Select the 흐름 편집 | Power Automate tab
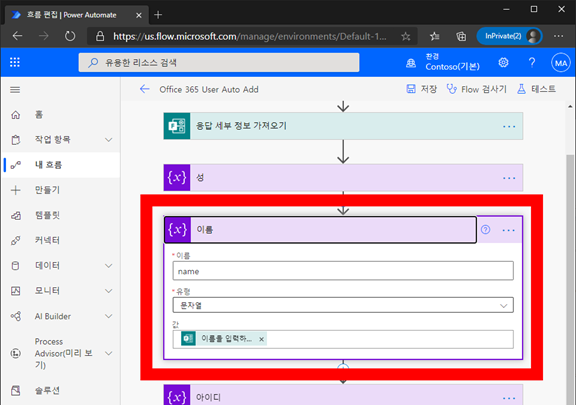This screenshot has width=576, height=405. (76, 15)
